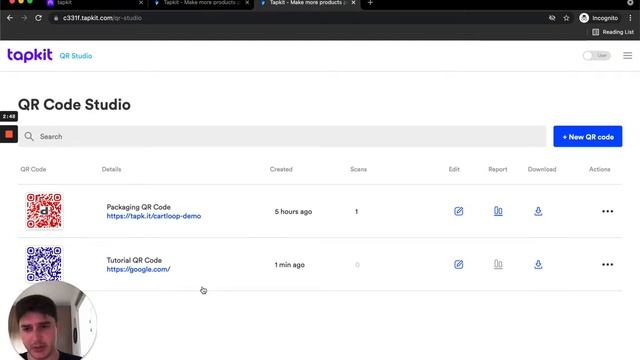This screenshot has width=640, height=360.
Task: Download the Tutorial QR Code
Action: (x=538, y=264)
